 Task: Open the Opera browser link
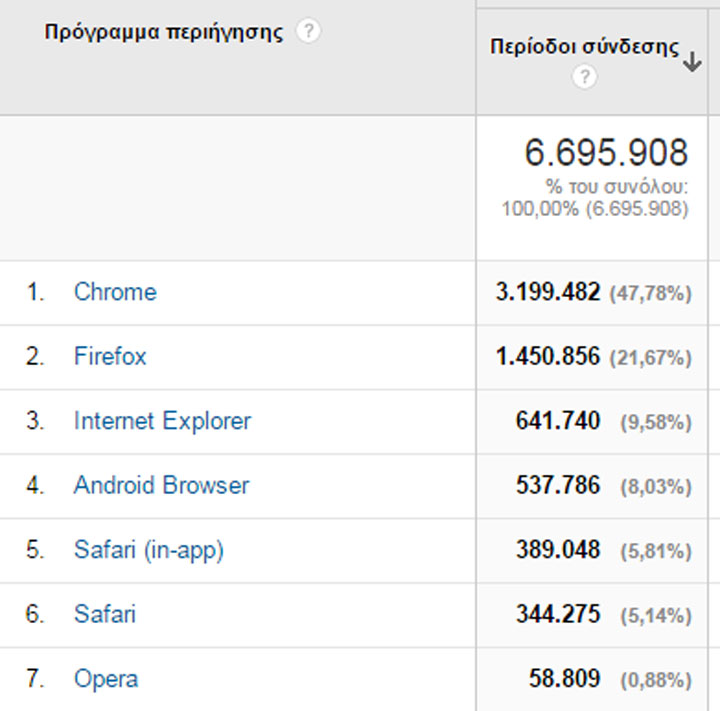coord(106,679)
